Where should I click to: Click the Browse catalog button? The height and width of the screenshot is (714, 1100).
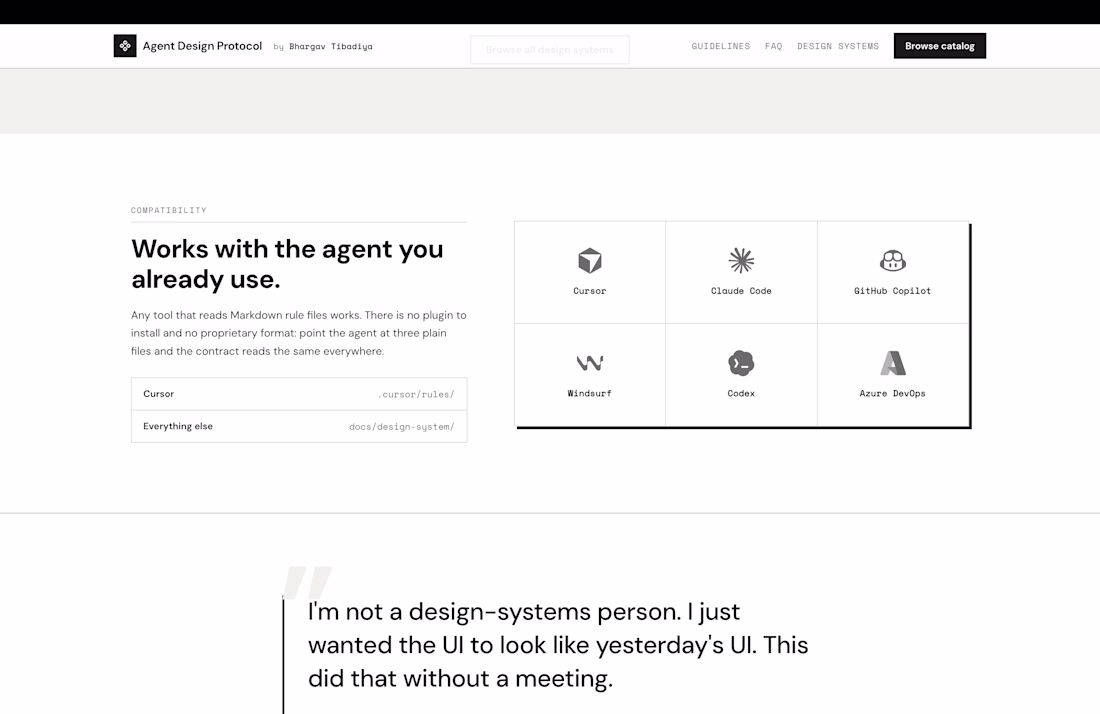pos(939,46)
